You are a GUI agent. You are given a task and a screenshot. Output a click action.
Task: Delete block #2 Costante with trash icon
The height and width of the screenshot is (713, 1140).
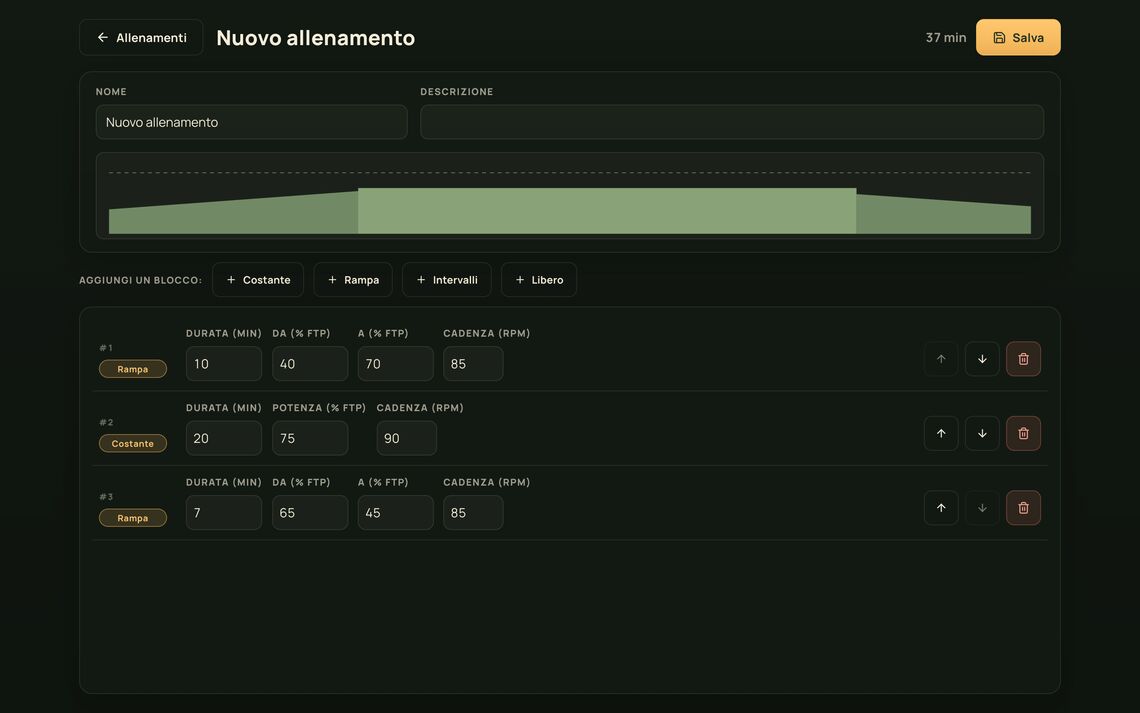tap(1023, 433)
